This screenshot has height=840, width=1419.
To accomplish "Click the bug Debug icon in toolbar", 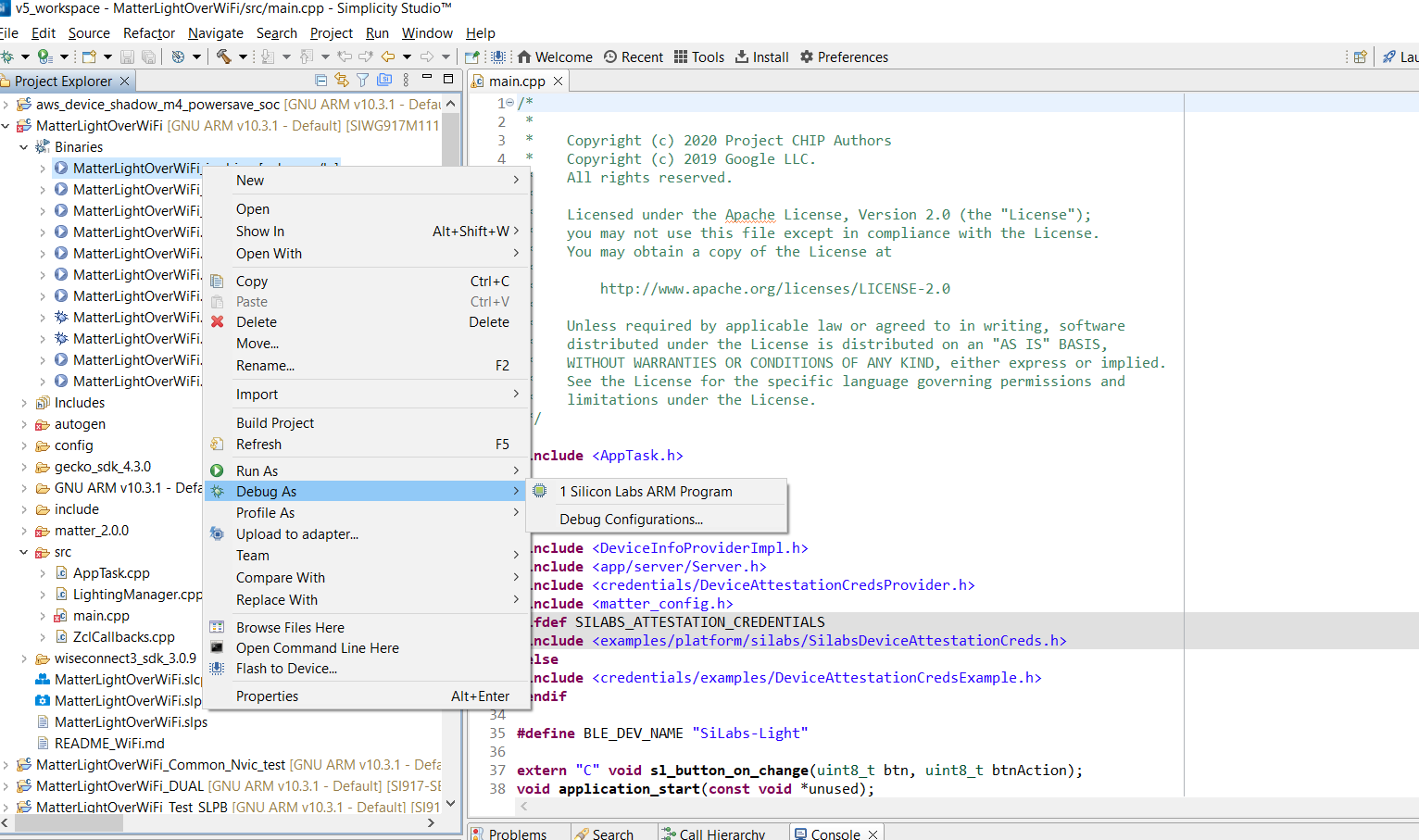I will point(7,56).
